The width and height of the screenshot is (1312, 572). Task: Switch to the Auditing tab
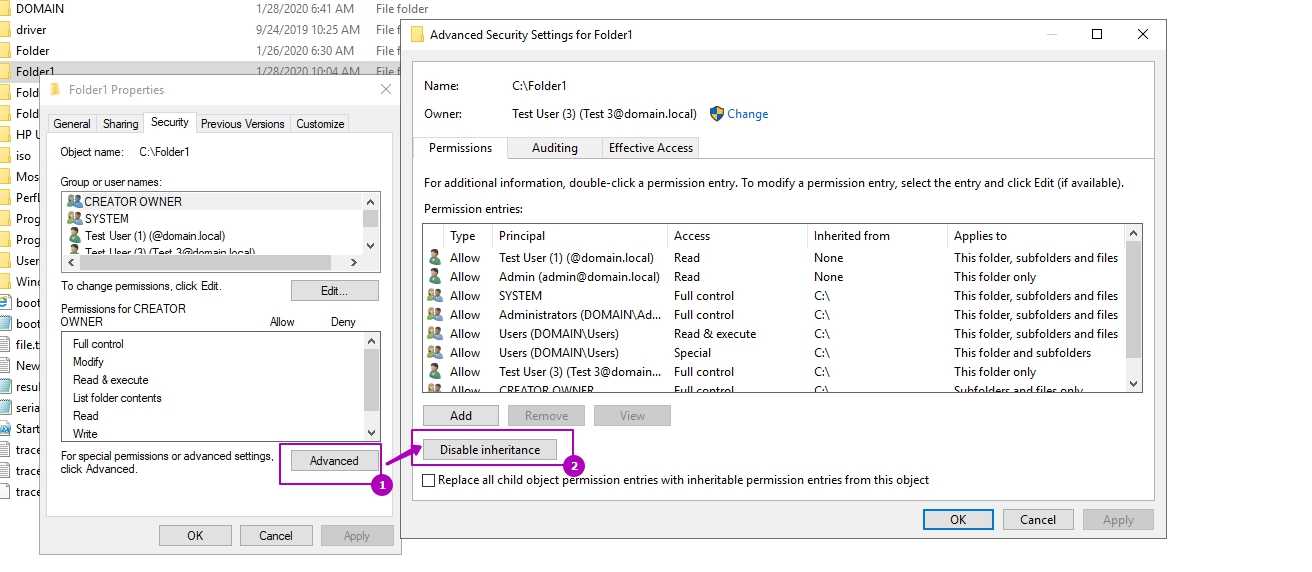[554, 148]
